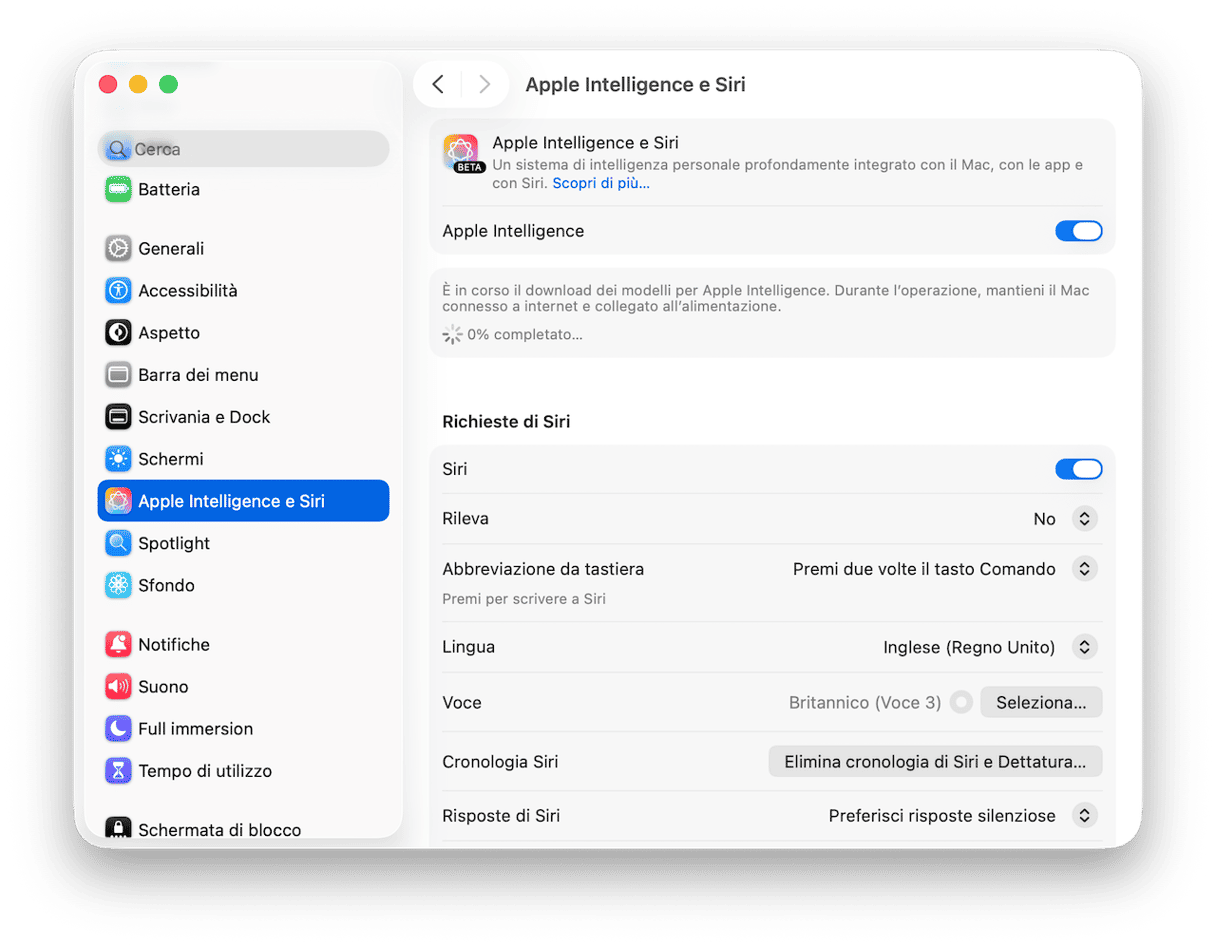This screenshot has height=946, width=1216.
Task: Click Seleziona to choose a voice
Action: tap(1041, 702)
